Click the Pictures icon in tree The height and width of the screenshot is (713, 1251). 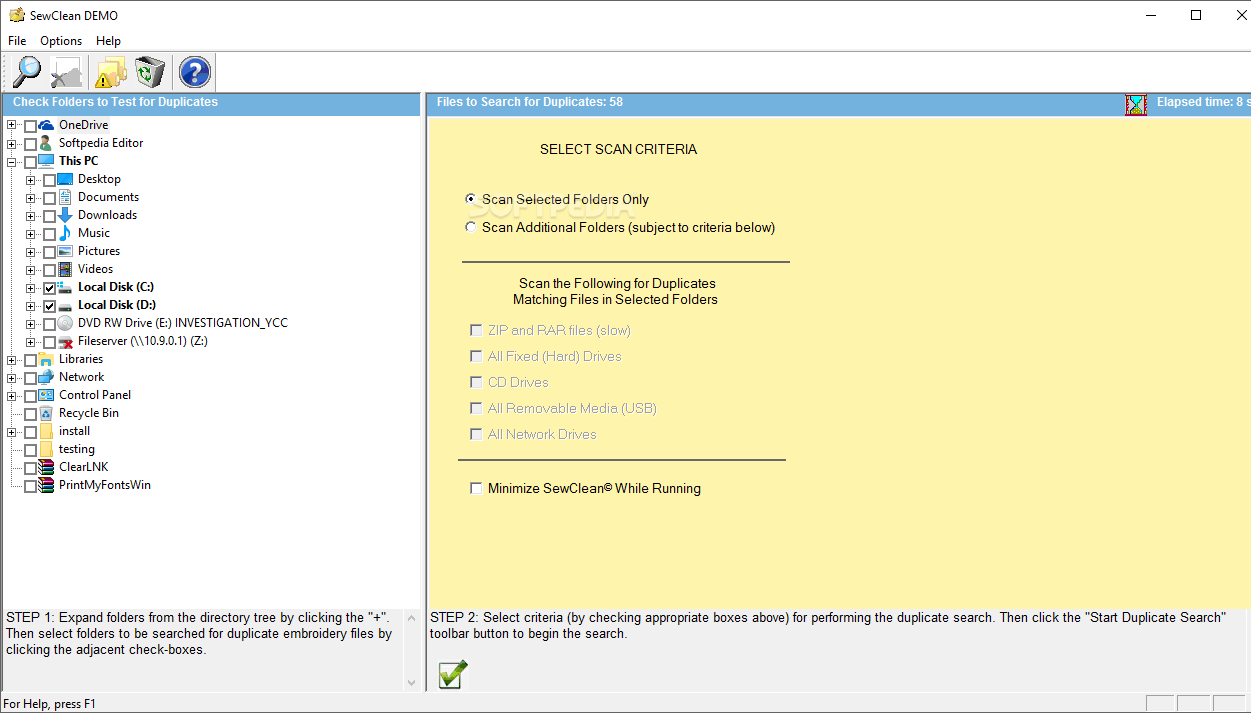(65, 251)
